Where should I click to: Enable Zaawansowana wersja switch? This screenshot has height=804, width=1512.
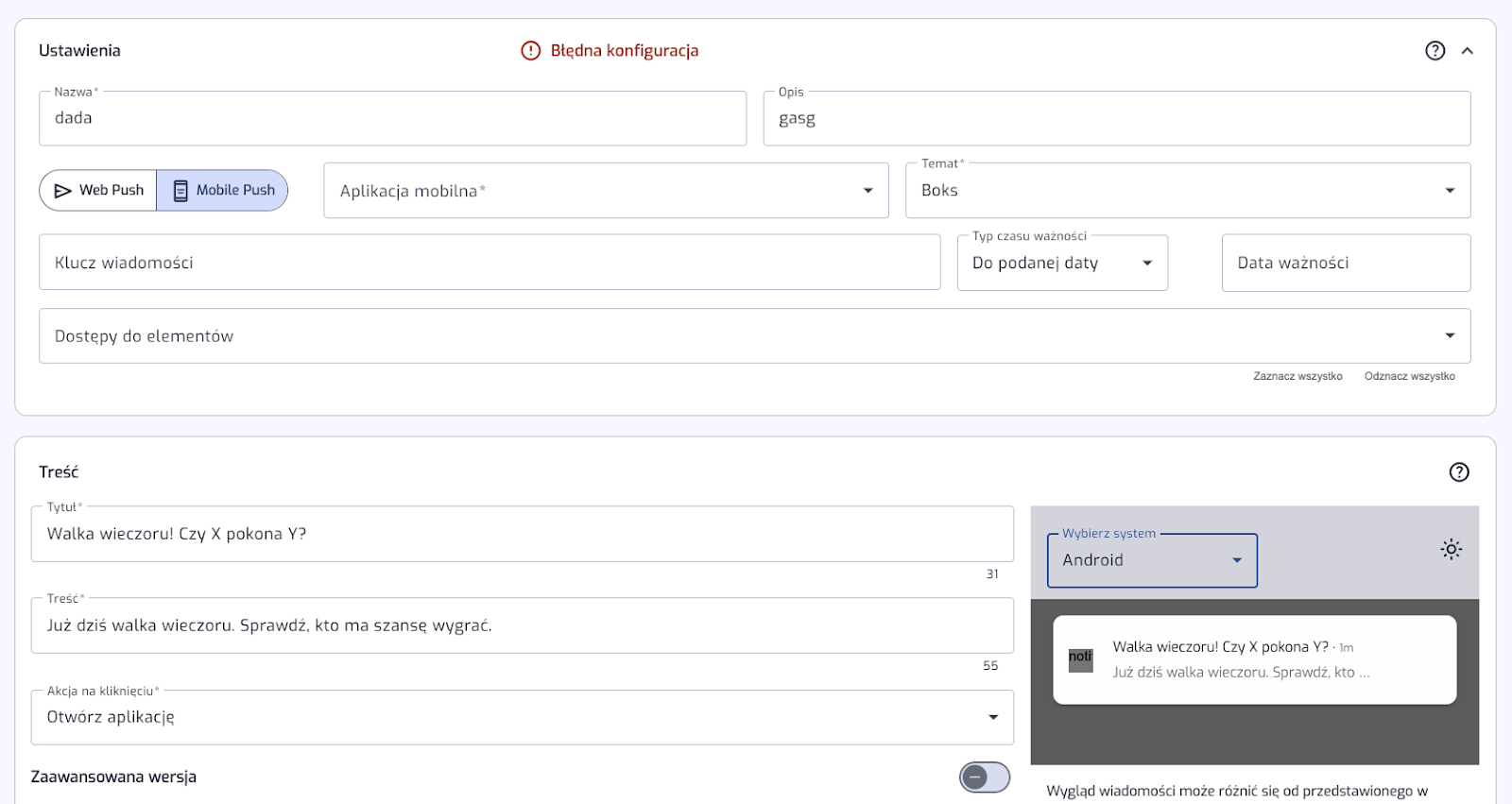tap(984, 777)
